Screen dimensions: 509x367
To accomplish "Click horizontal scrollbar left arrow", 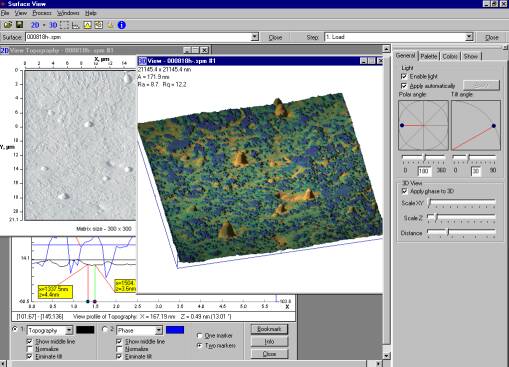I will (x=4, y=364).
